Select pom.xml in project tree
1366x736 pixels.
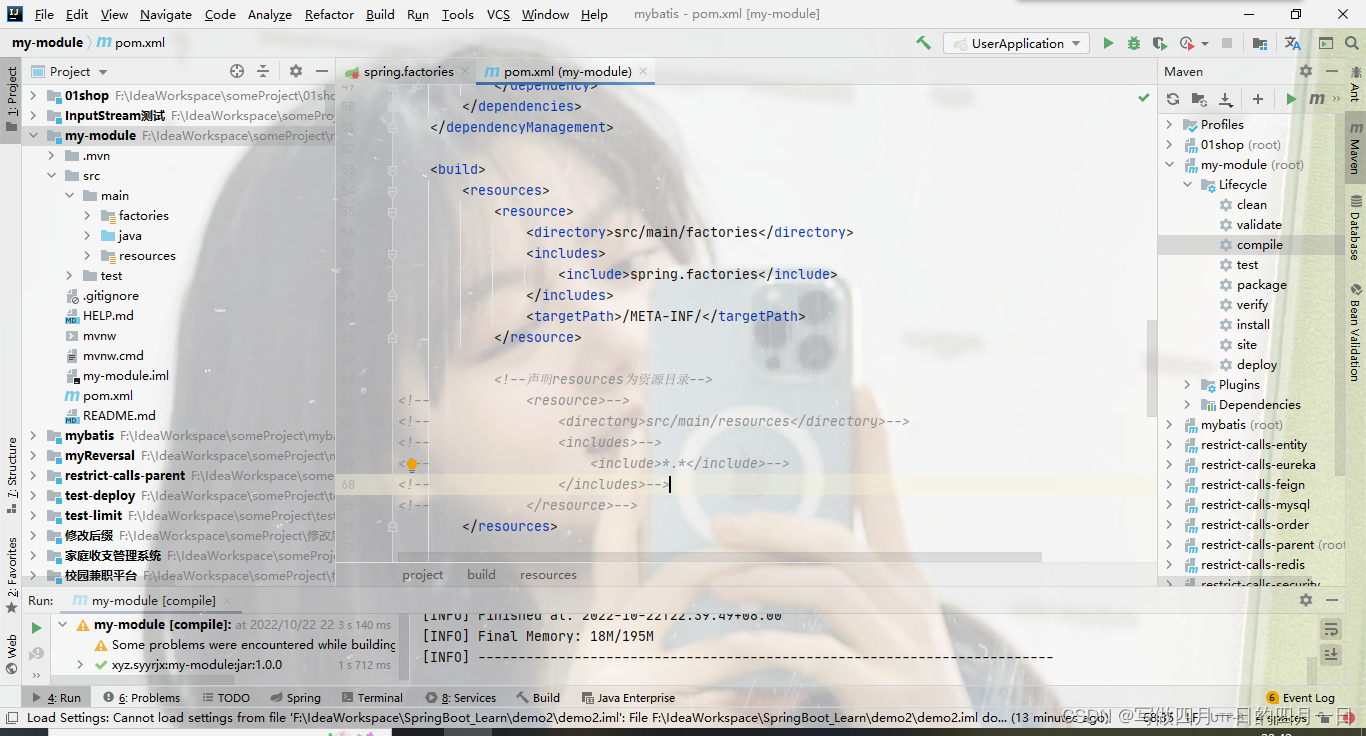click(108, 395)
